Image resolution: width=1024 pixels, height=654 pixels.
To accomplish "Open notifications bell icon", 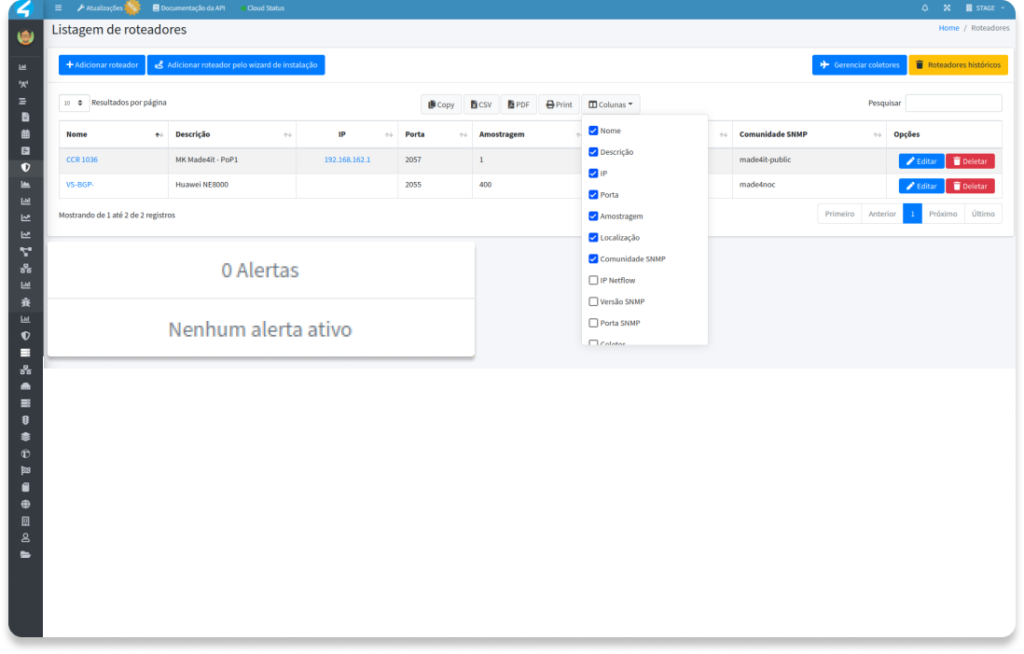I will pyautogui.click(x=925, y=8).
